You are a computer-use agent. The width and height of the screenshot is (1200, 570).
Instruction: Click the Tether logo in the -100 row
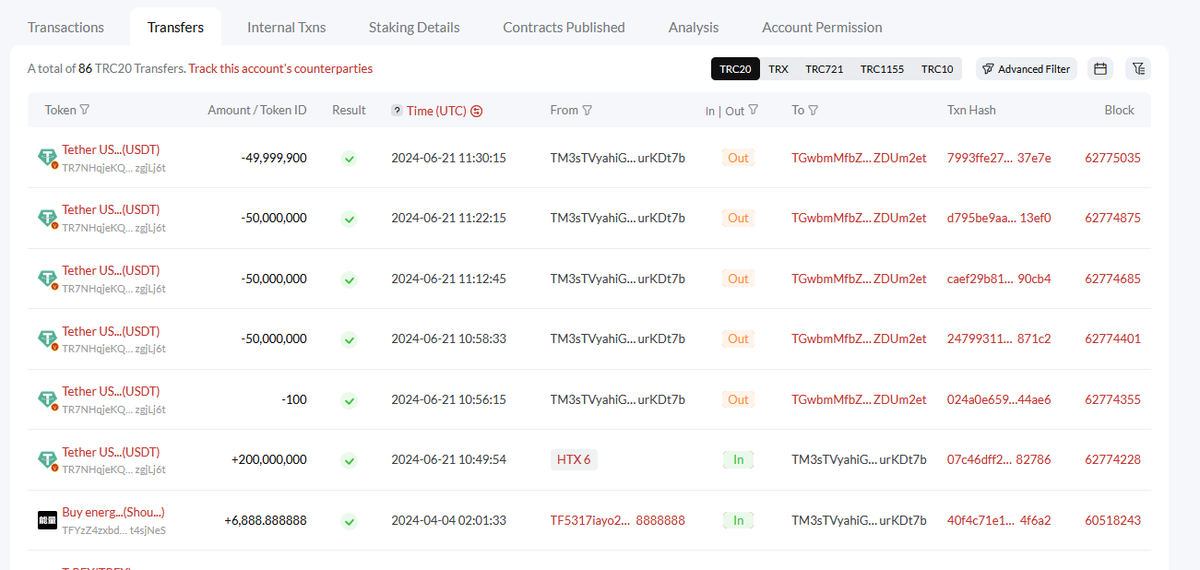point(47,399)
